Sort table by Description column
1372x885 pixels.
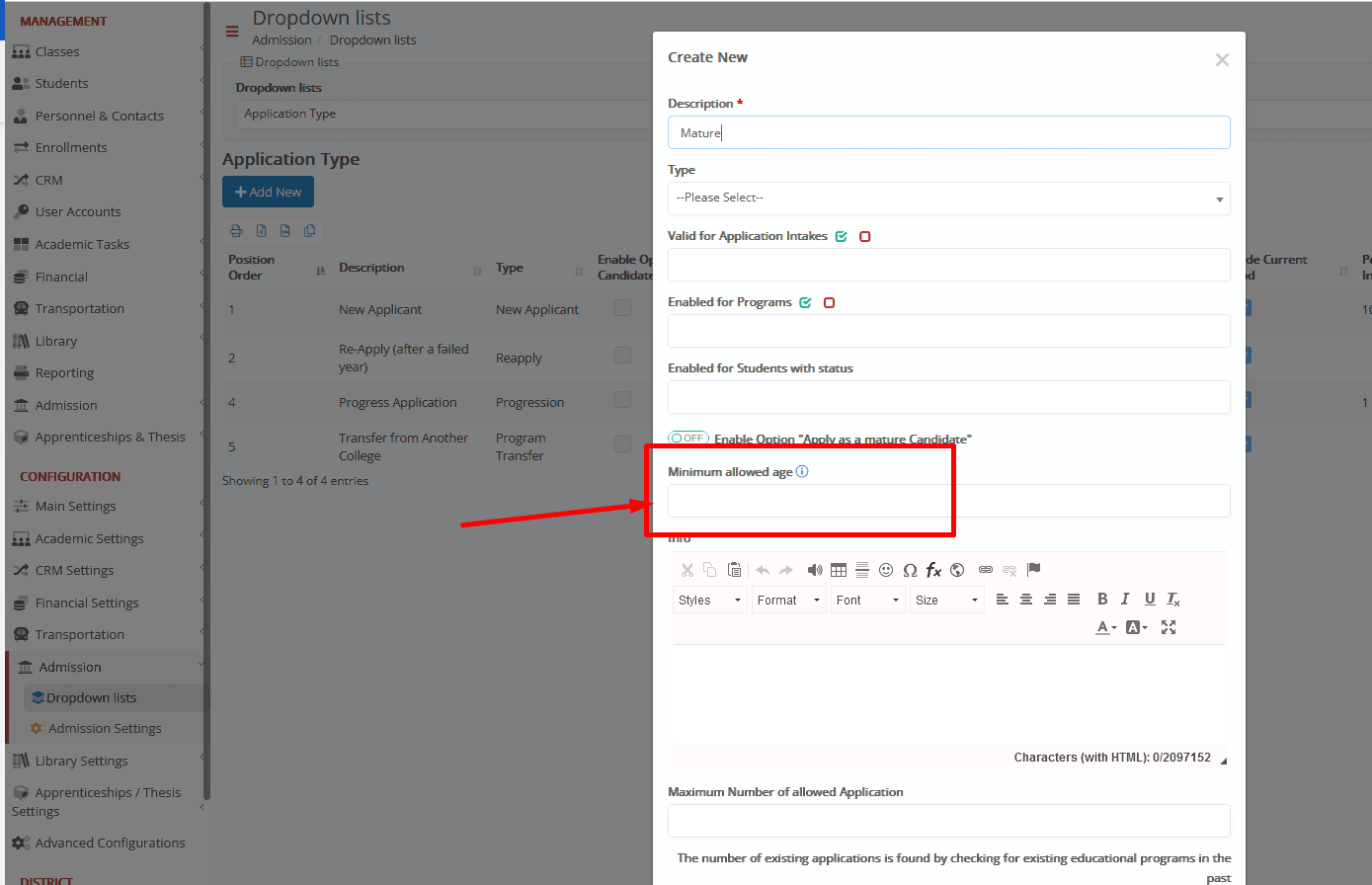coord(409,268)
